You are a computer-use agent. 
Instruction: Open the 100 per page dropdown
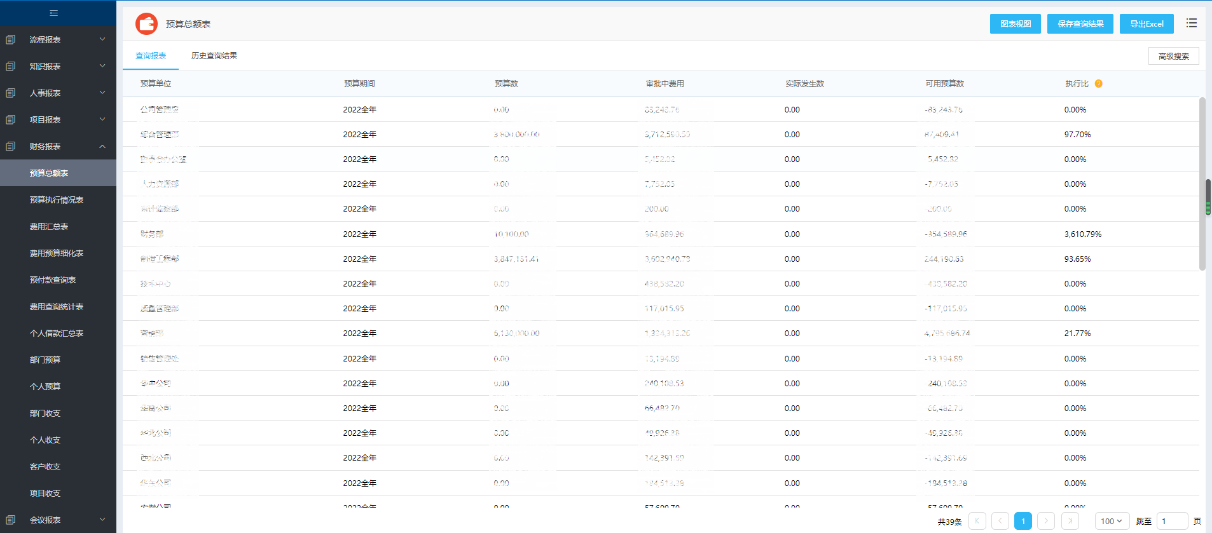pyautogui.click(x=1112, y=521)
